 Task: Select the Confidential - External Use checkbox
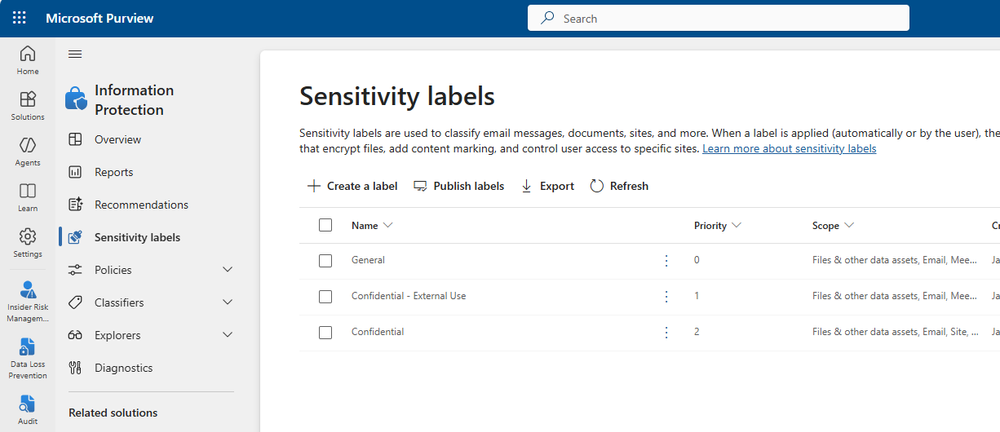pos(325,296)
